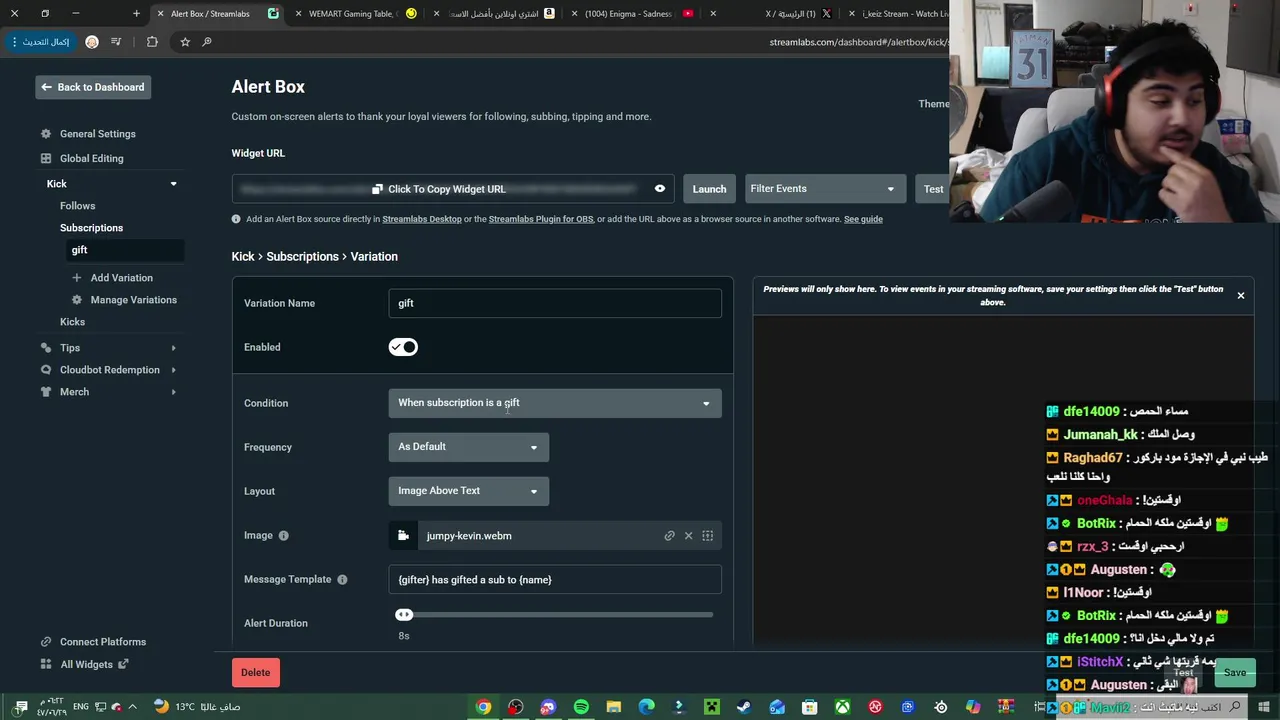Open the Streamlabs Desktop link

[422, 219]
